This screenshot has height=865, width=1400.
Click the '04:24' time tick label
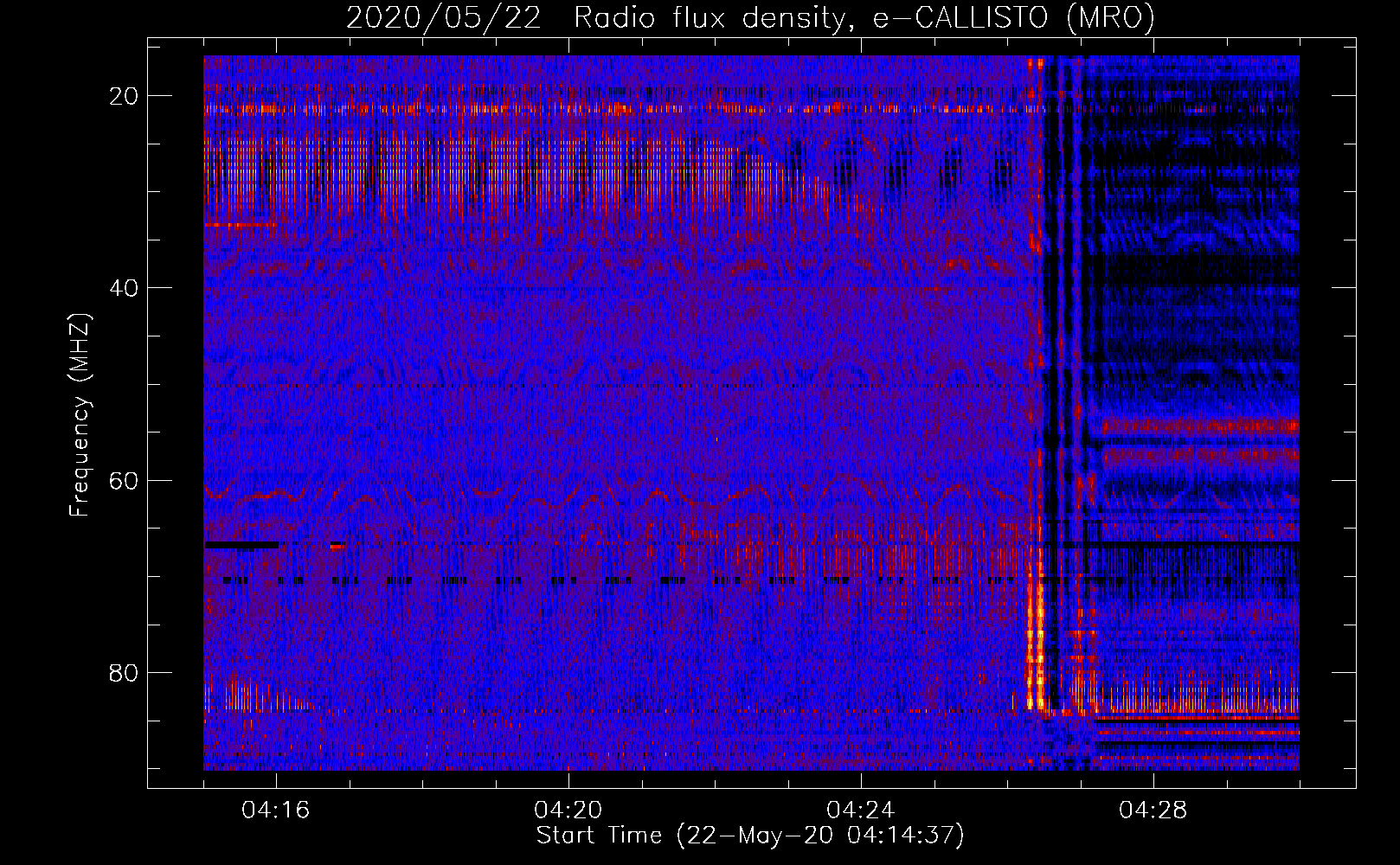tap(861, 811)
